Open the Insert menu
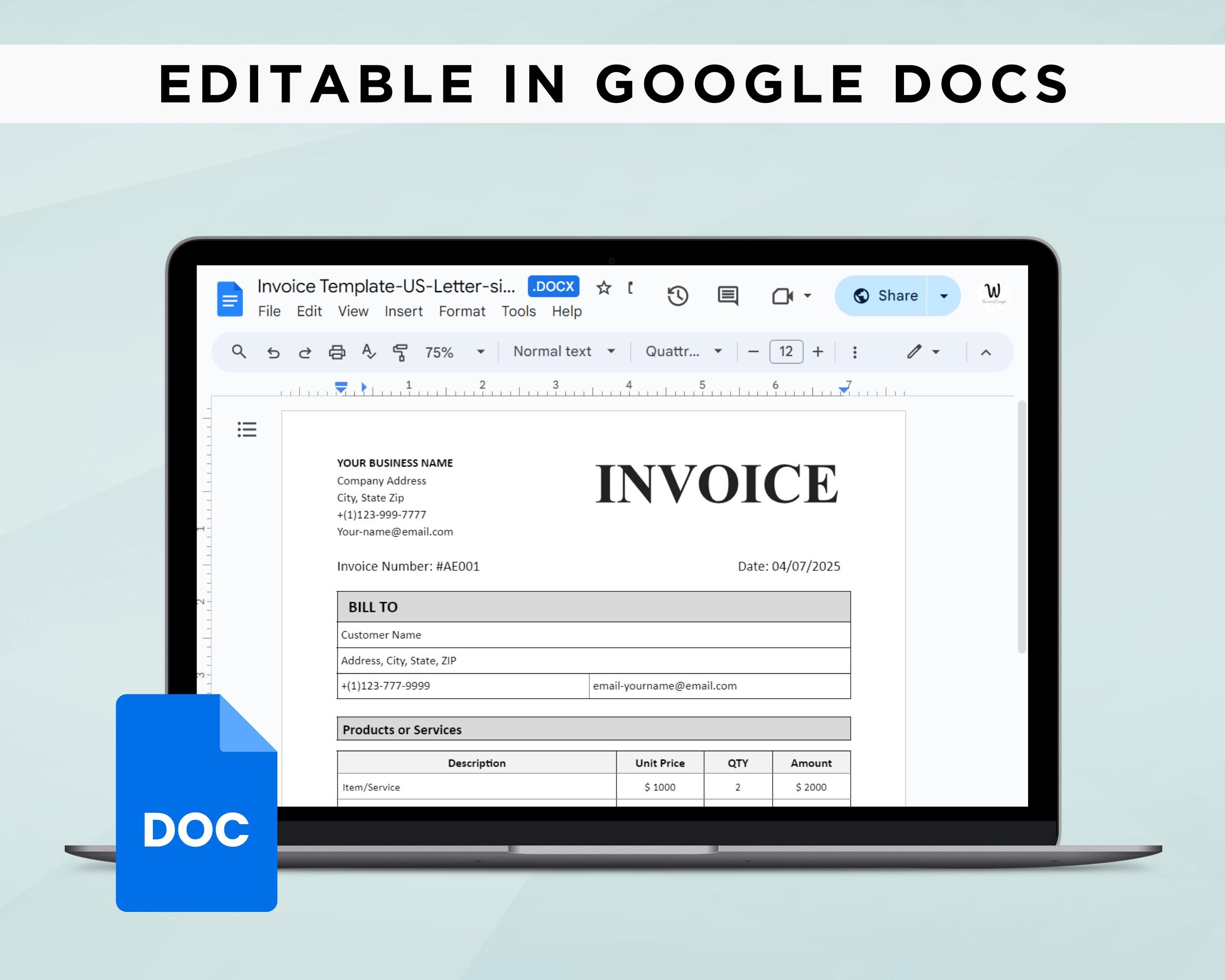Viewport: 1225px width, 980px height. 403,311
